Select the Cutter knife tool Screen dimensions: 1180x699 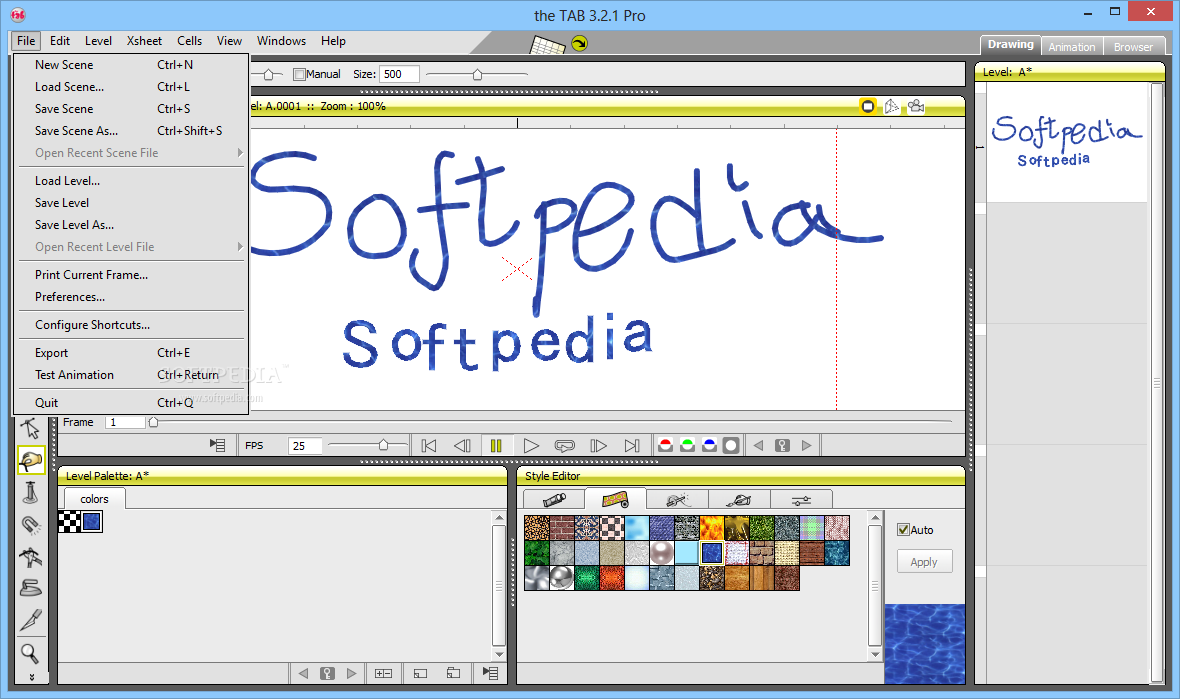(x=30, y=620)
